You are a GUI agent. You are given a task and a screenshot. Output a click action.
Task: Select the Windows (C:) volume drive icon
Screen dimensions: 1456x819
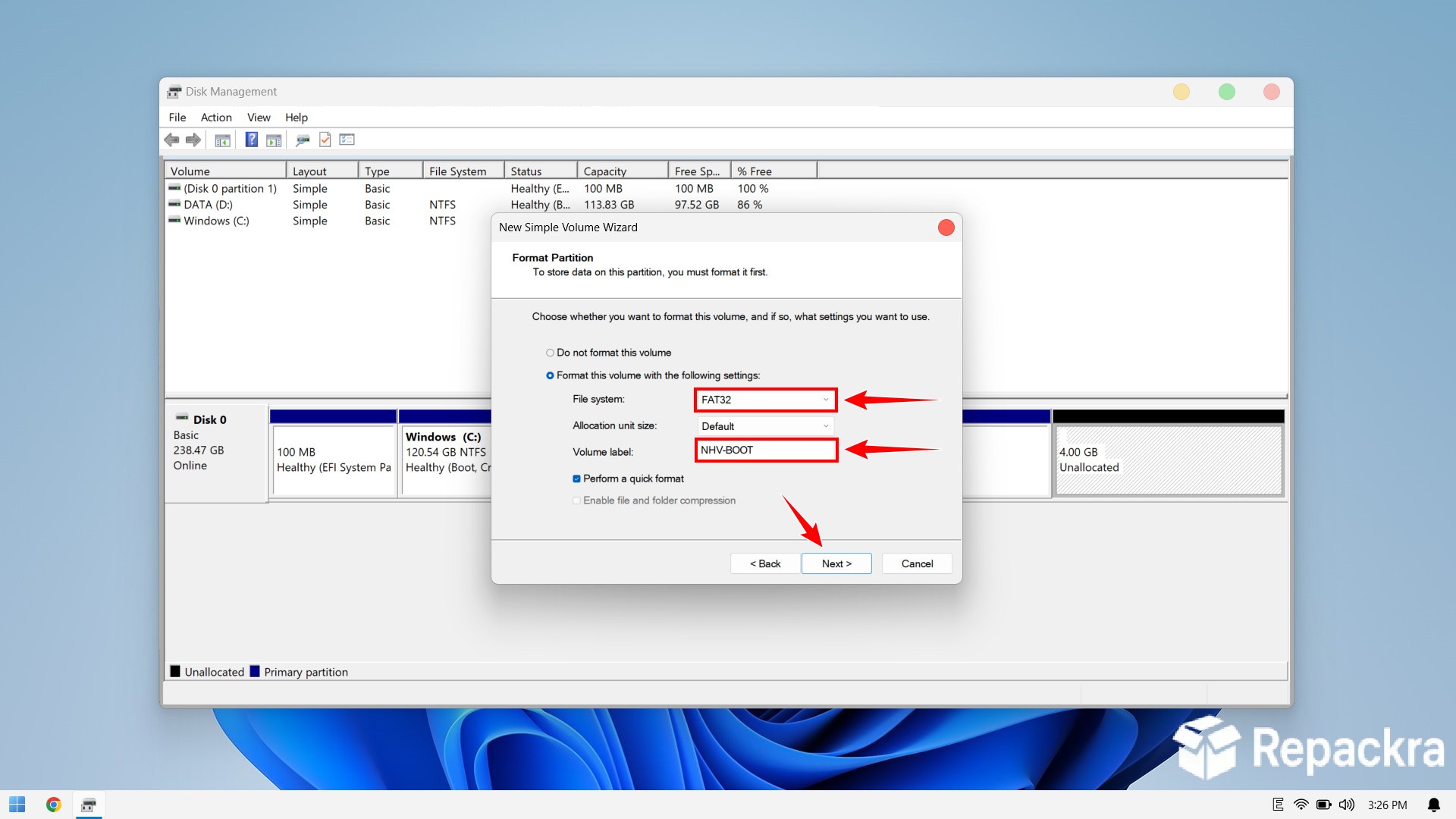pyautogui.click(x=174, y=220)
